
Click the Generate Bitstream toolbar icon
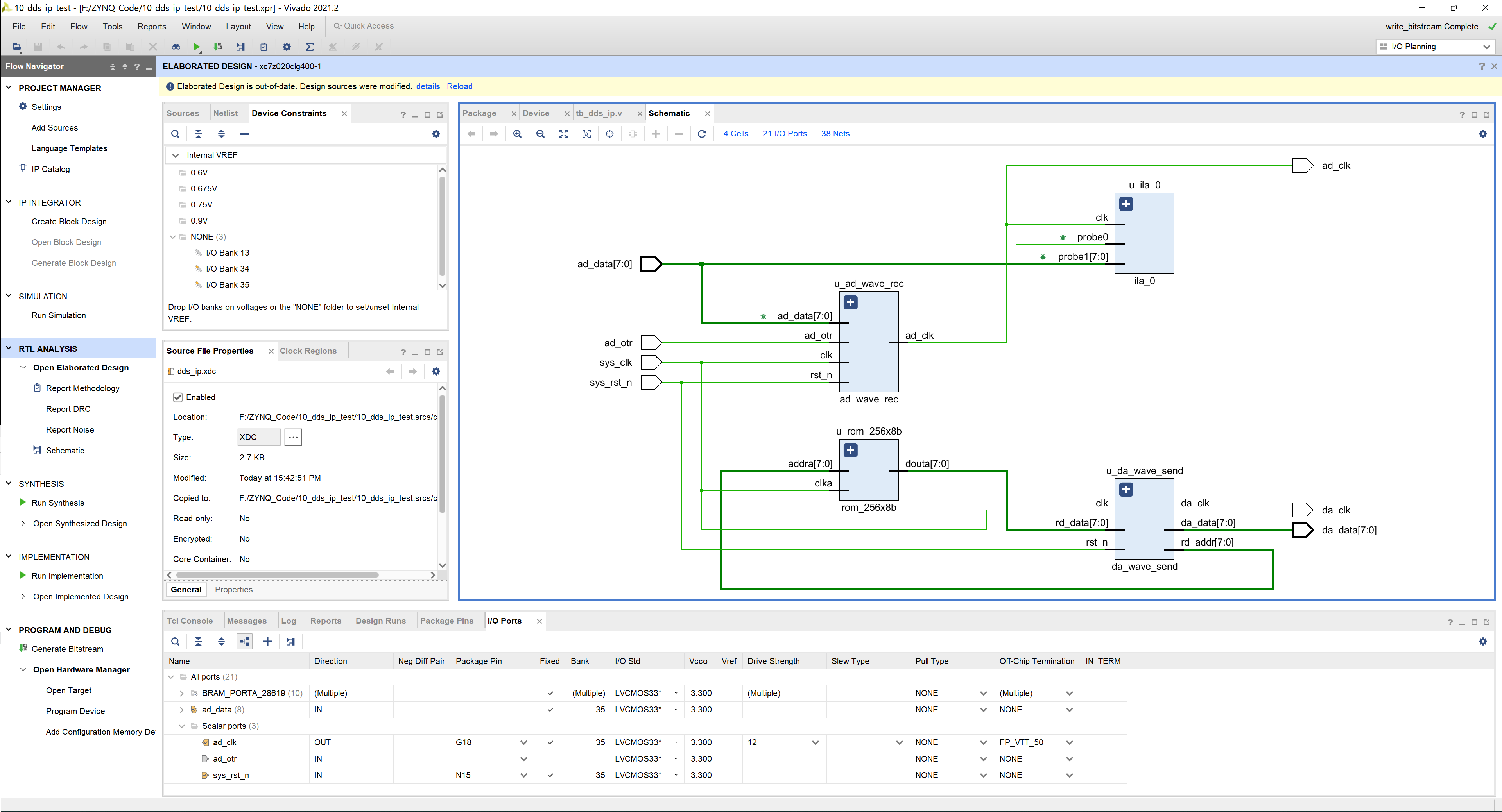coord(217,47)
